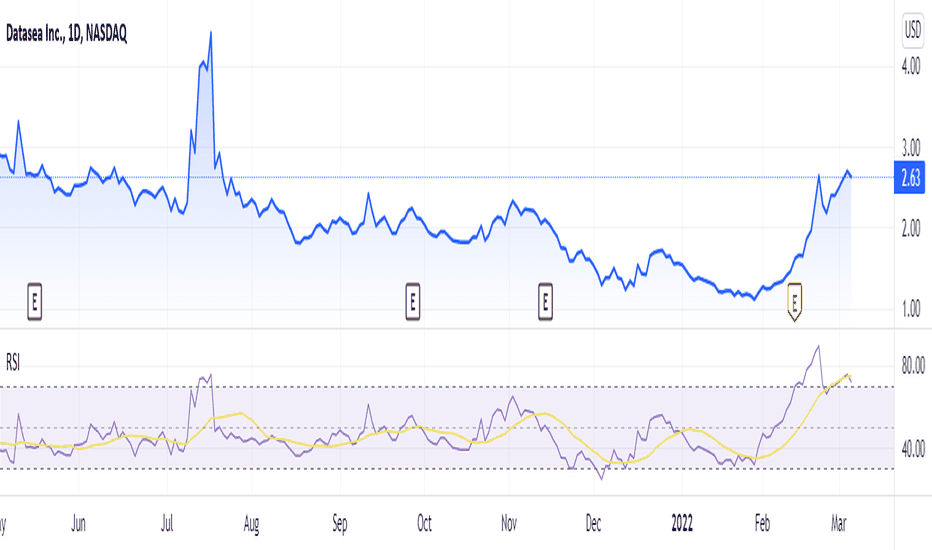Click the 80.00 RSI axis label
This screenshot has height=550, width=932.
tap(913, 366)
